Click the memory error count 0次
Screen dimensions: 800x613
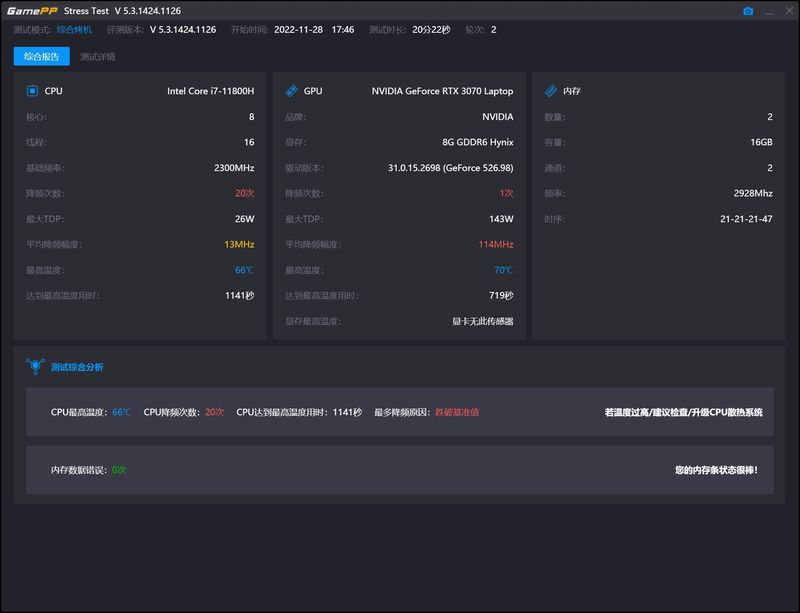tap(119, 470)
